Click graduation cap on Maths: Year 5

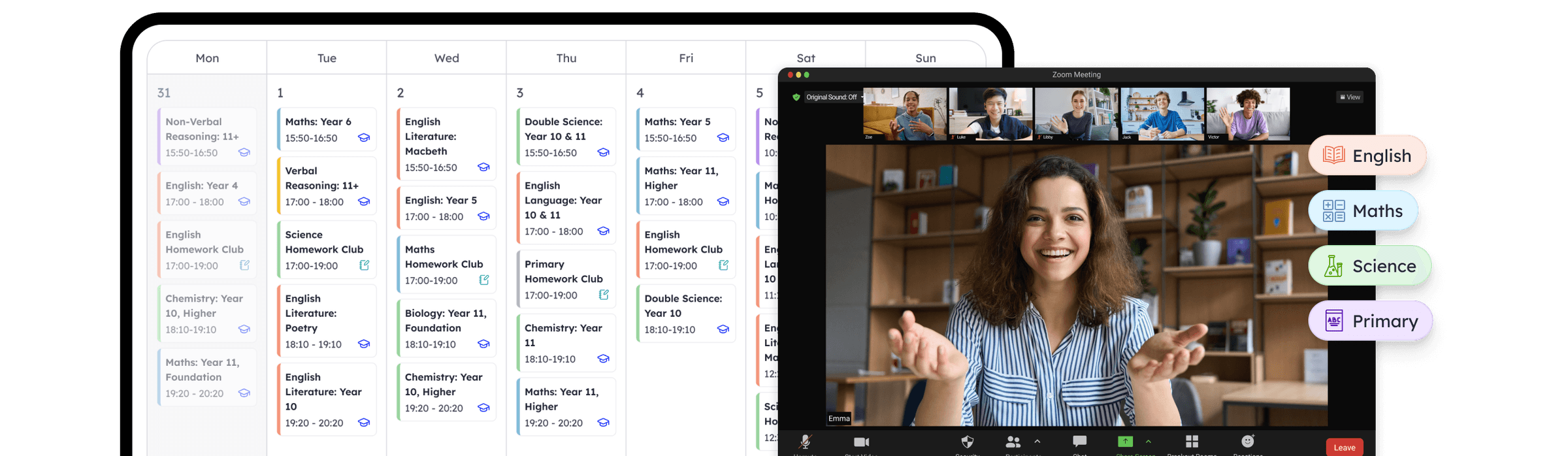tap(723, 138)
